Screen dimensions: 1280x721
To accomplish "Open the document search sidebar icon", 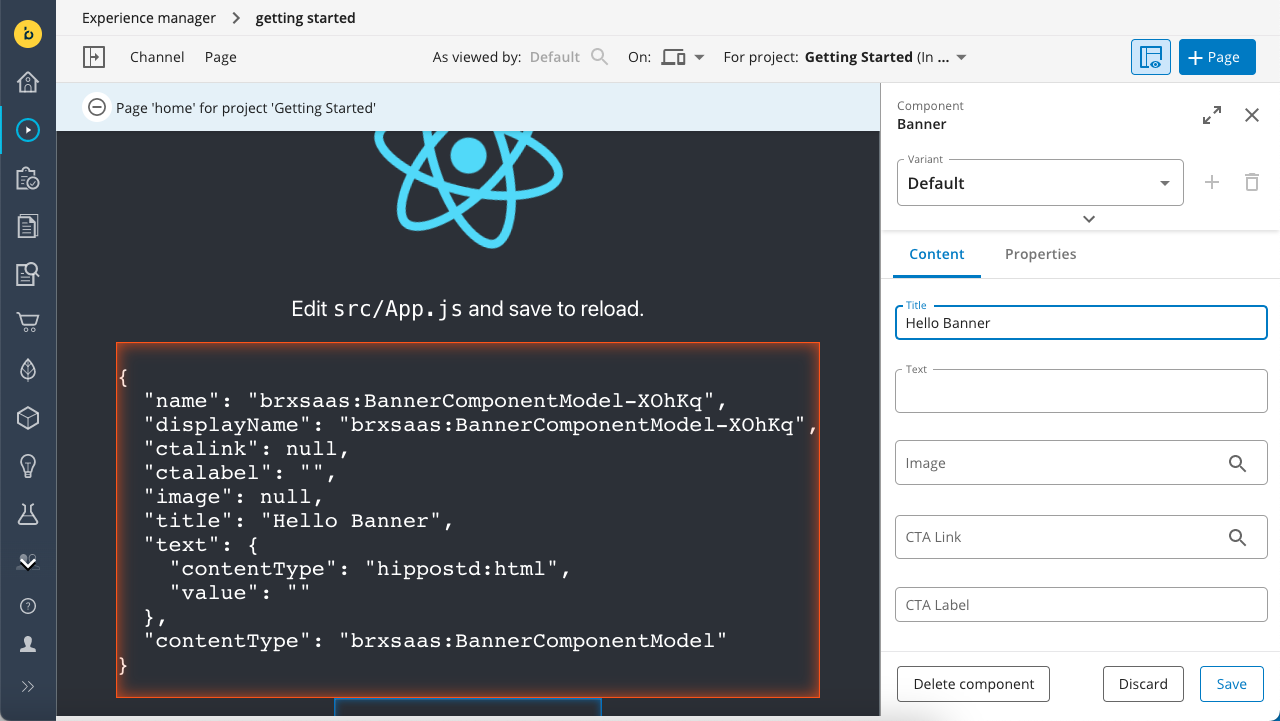I will pos(28,274).
